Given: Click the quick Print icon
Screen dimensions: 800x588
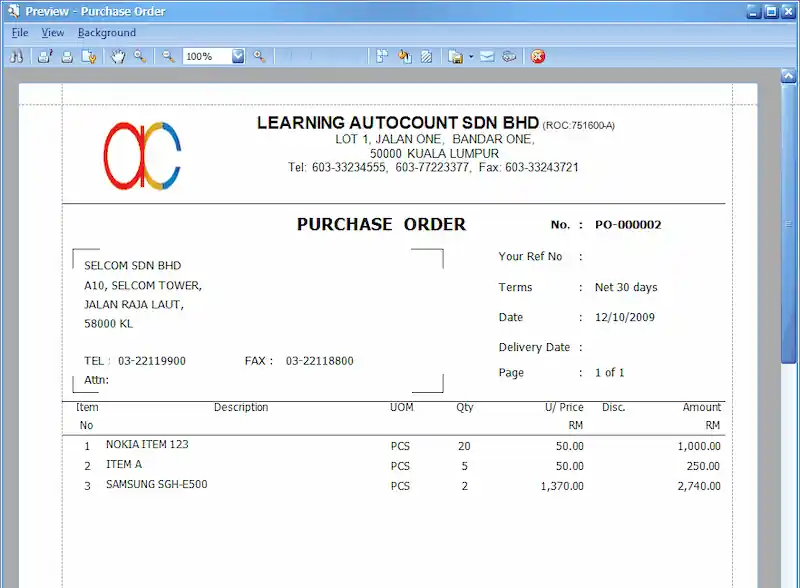Looking at the screenshot, I should tap(67, 57).
